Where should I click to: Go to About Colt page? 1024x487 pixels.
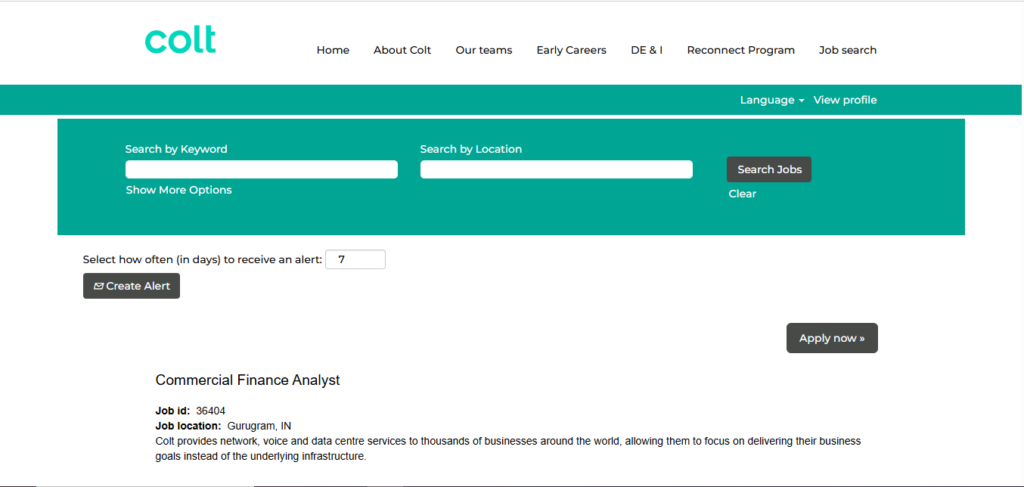pyautogui.click(x=402, y=50)
